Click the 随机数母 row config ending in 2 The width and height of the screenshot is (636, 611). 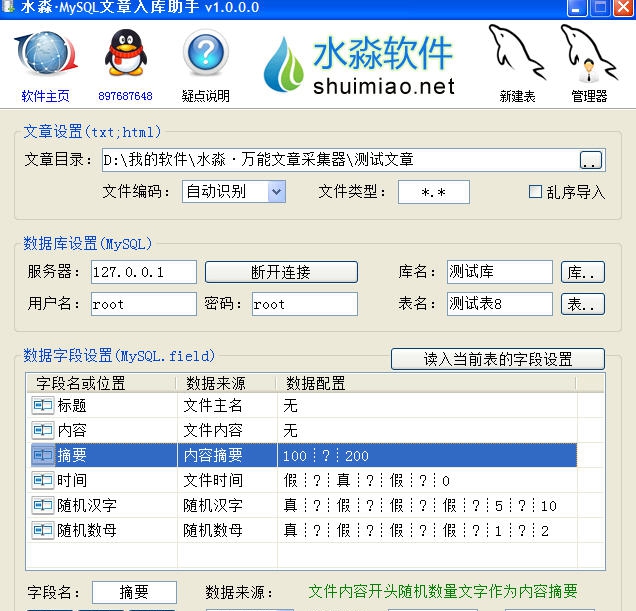point(427,530)
